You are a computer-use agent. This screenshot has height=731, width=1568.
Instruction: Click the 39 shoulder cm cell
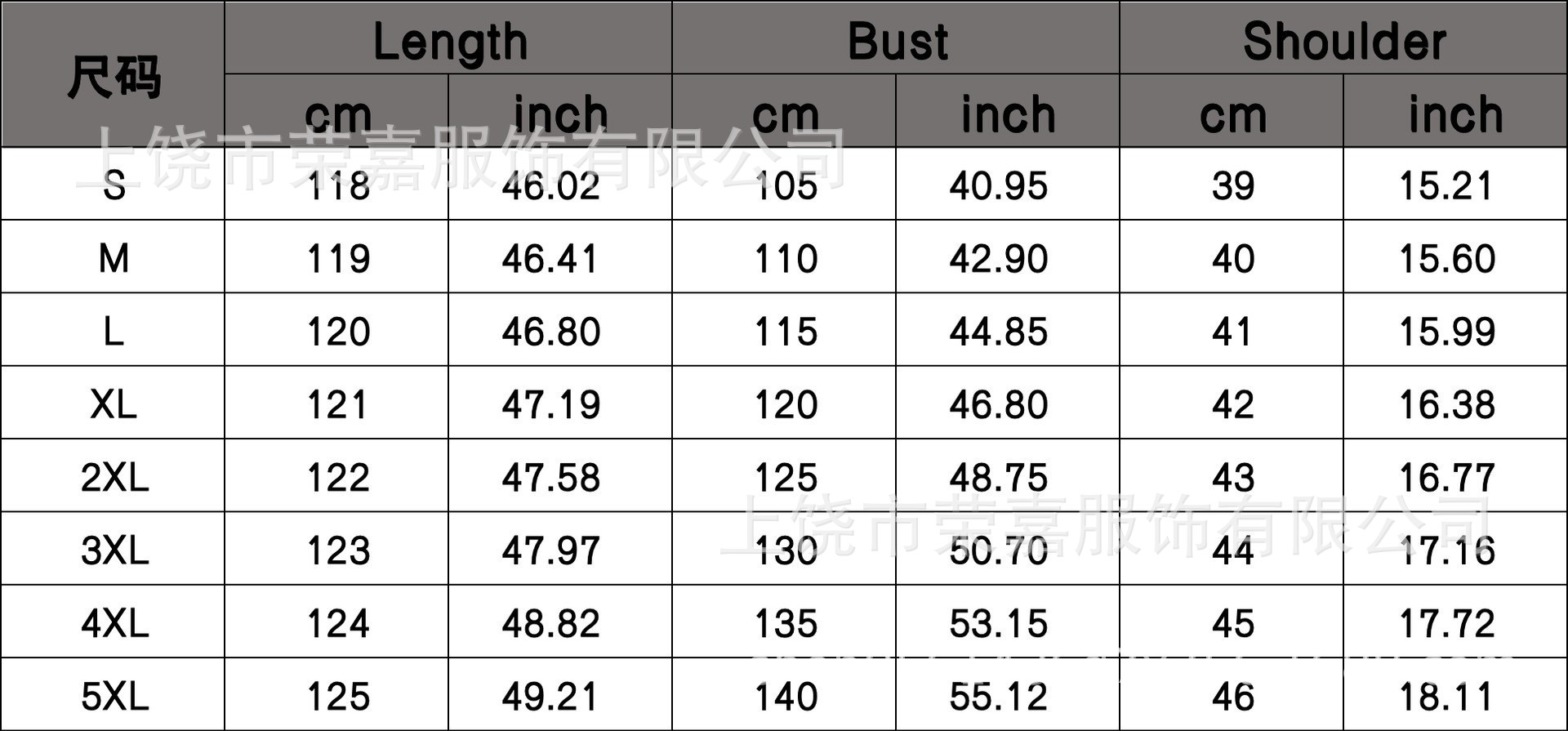coord(1232,186)
